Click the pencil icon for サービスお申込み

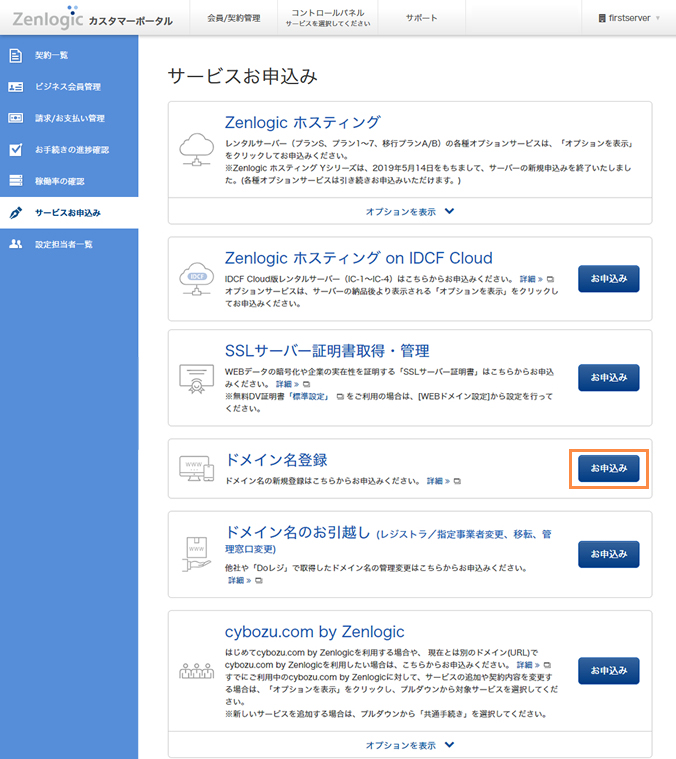[x=15, y=213]
